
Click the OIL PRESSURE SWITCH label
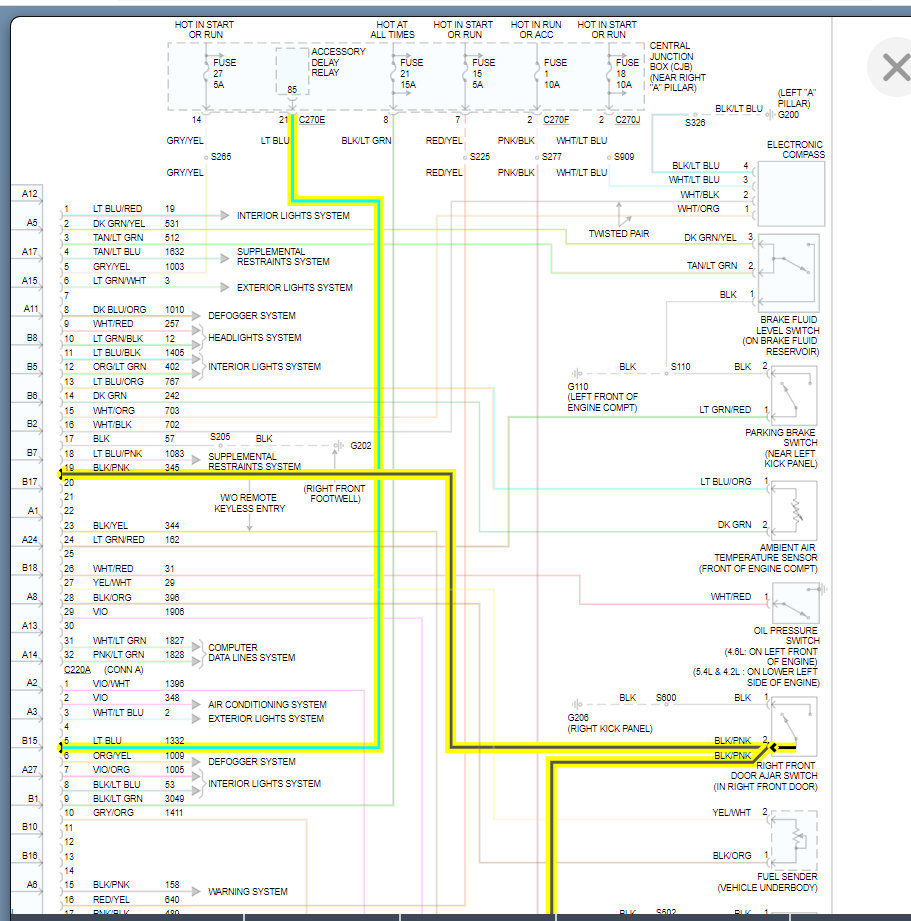(x=786, y=636)
